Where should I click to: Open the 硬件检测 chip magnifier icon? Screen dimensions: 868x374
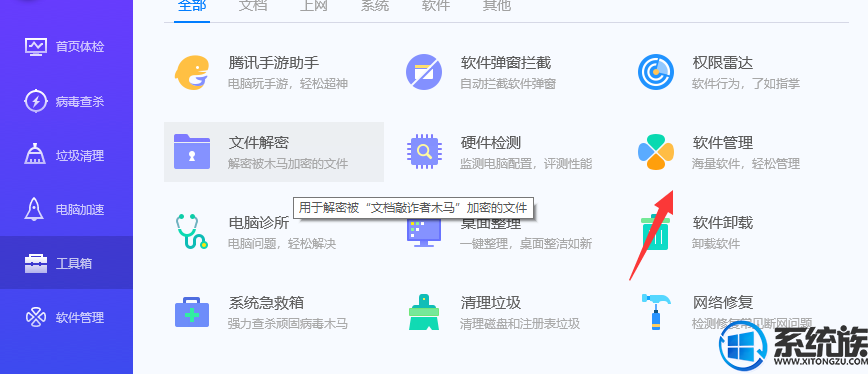[424, 151]
